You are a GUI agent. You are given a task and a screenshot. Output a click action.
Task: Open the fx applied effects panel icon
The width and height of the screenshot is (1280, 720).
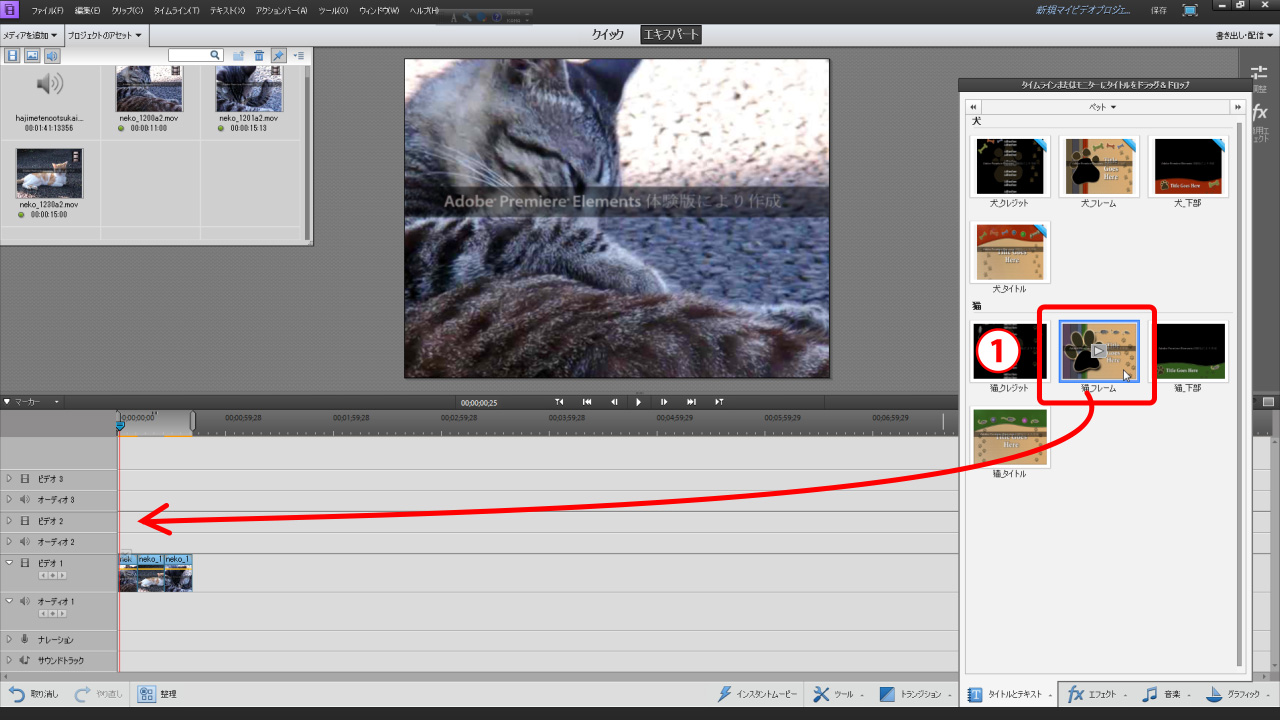(1259, 113)
